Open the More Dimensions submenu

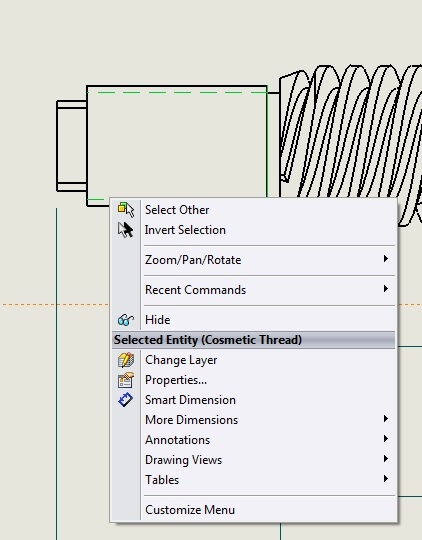[x=253, y=420]
